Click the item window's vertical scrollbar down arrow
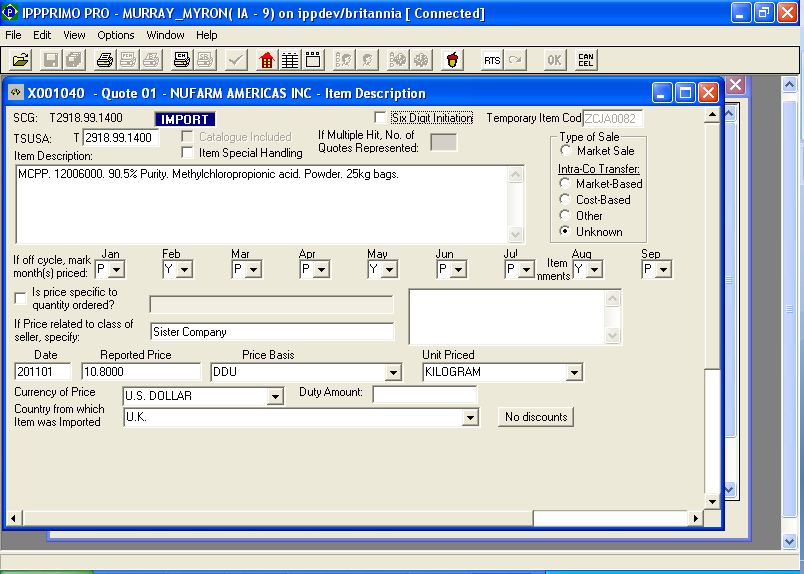This screenshot has width=804, height=574. point(712,502)
